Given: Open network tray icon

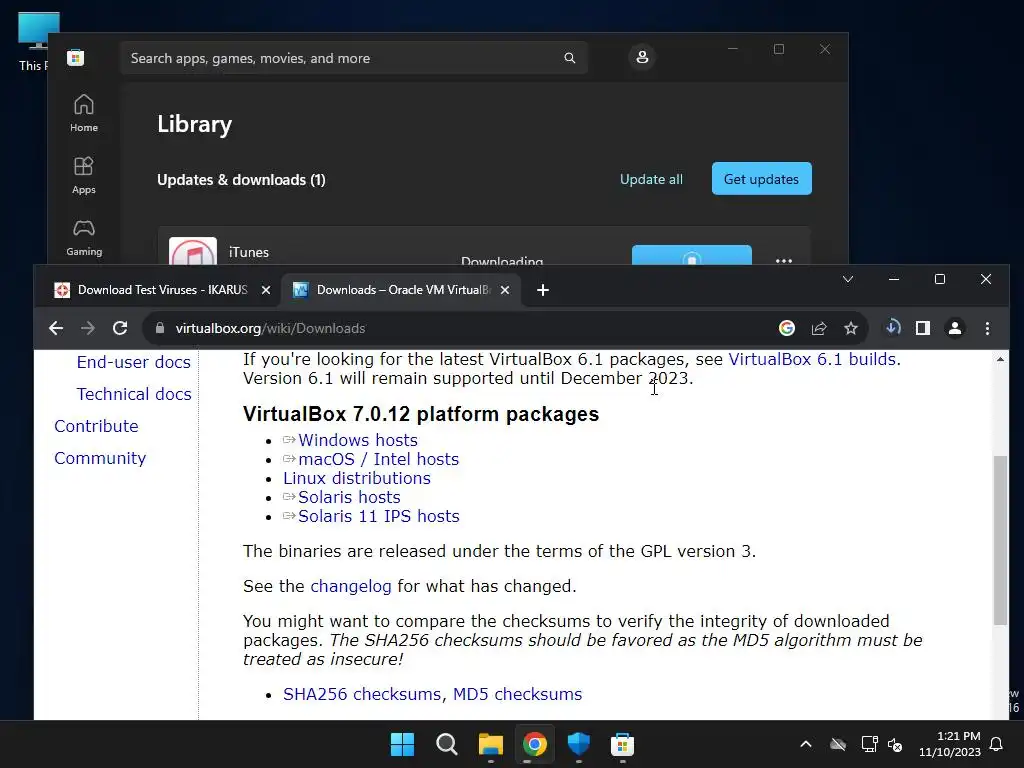Looking at the screenshot, I should click(869, 744).
